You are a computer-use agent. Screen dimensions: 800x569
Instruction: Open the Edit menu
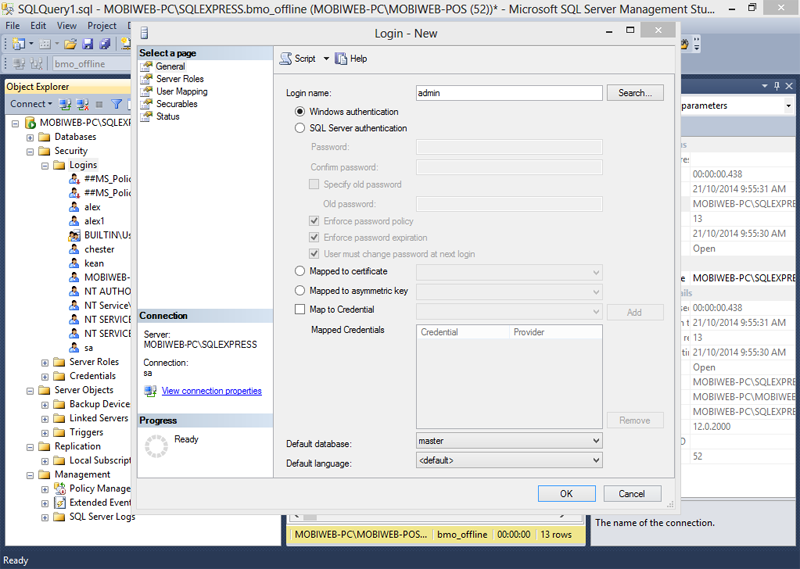[x=38, y=26]
